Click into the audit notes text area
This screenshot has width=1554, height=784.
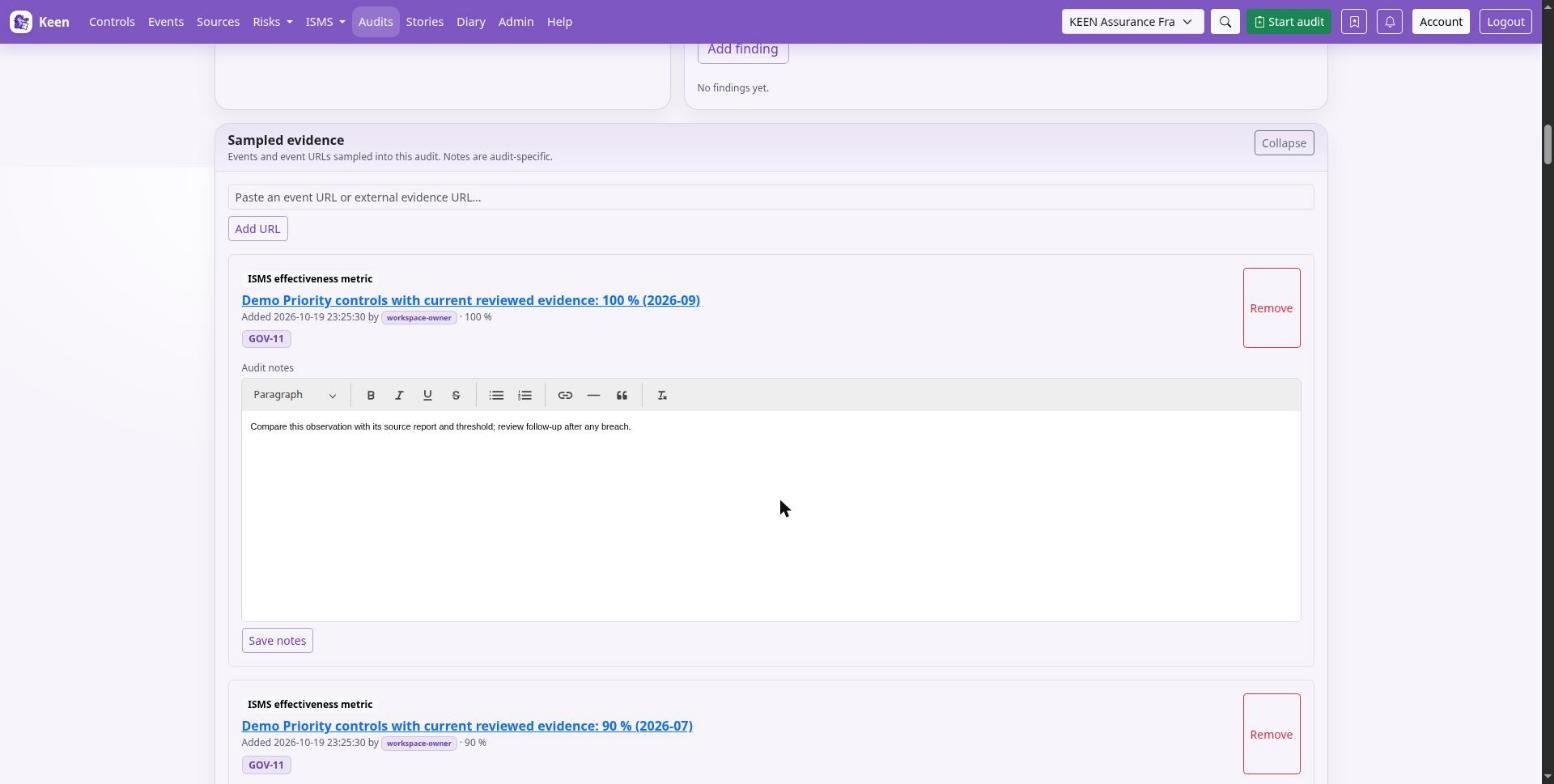771,515
